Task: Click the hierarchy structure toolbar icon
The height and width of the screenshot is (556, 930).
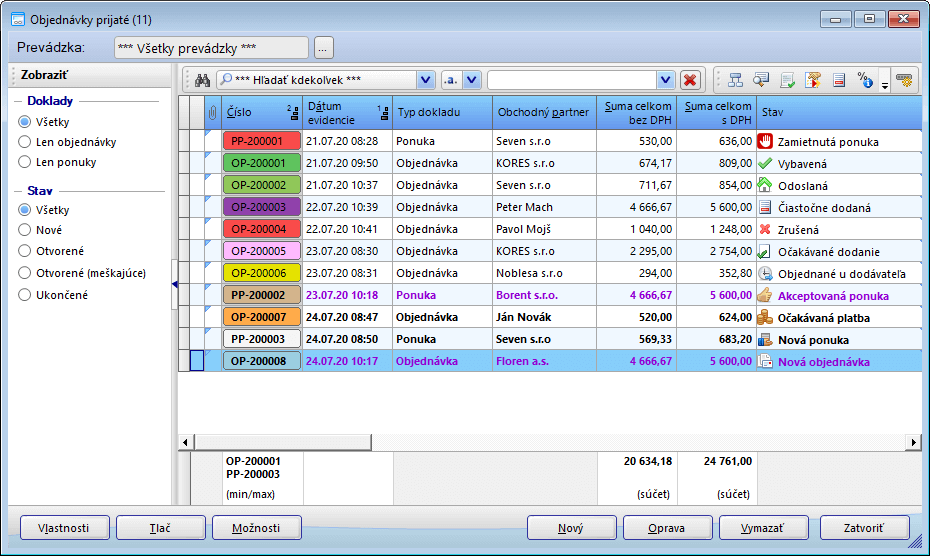Action: click(x=736, y=80)
